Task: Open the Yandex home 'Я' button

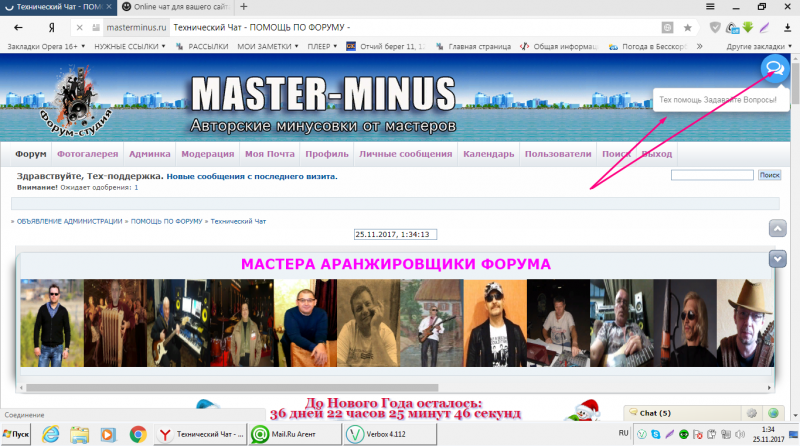Action: [x=52, y=28]
